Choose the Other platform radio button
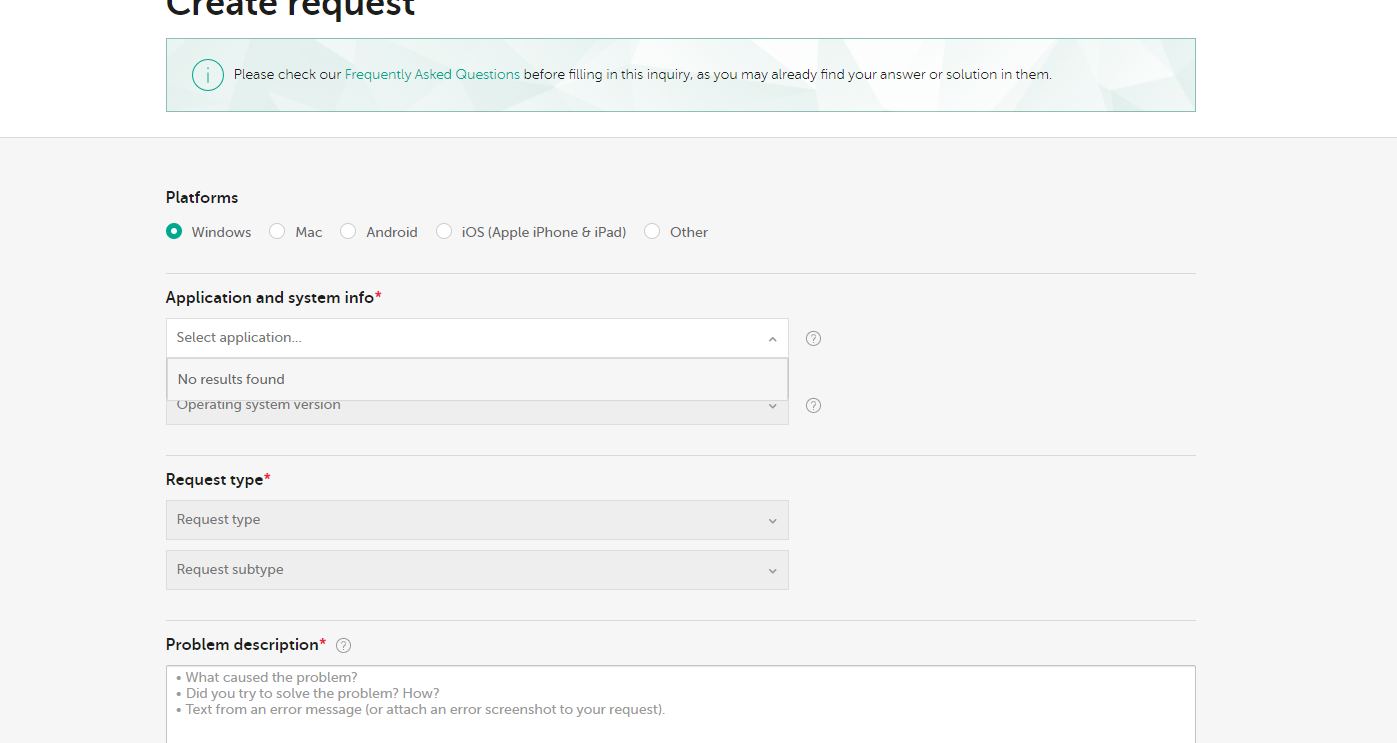This screenshot has width=1397, height=743. click(x=652, y=232)
